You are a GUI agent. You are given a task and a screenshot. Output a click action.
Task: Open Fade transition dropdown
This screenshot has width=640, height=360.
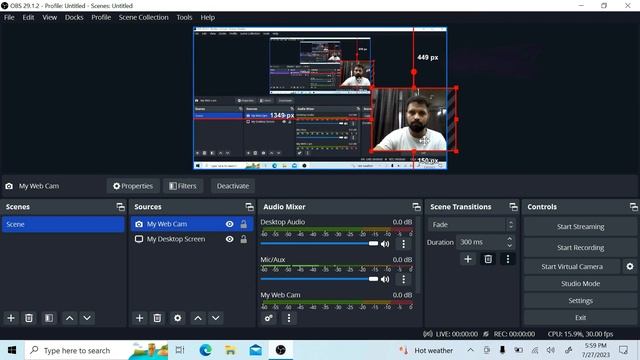coord(471,224)
